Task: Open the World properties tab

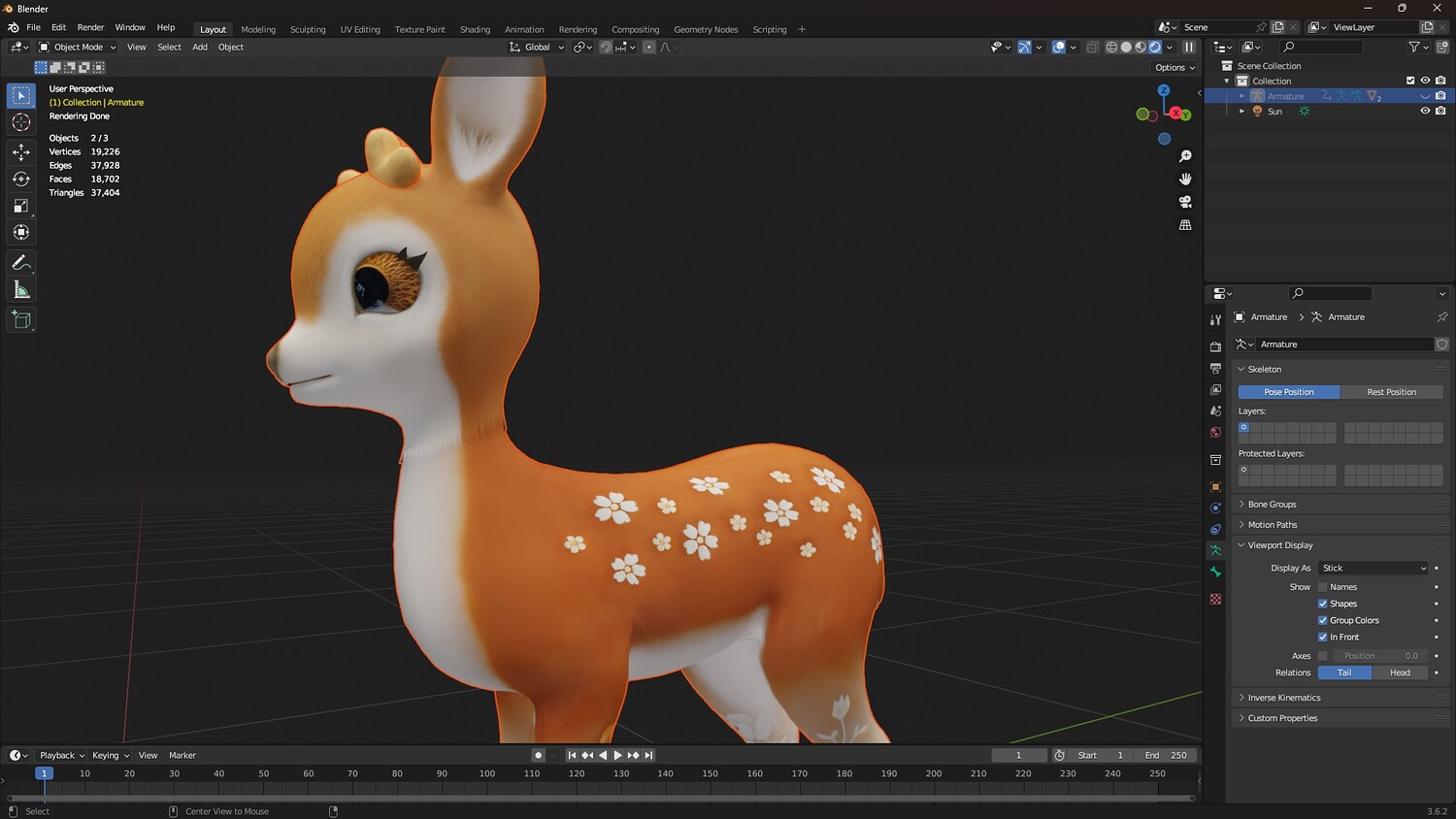Action: tap(1215, 433)
